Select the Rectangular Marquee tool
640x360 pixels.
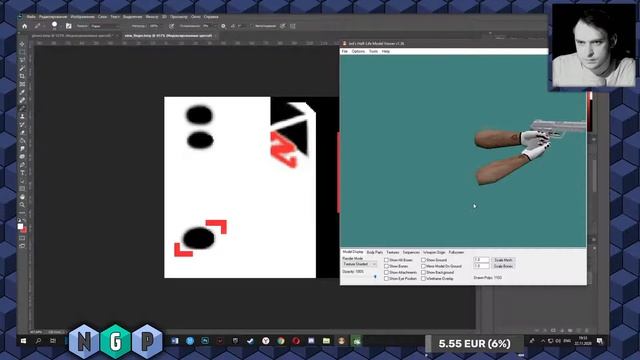coord(22,52)
